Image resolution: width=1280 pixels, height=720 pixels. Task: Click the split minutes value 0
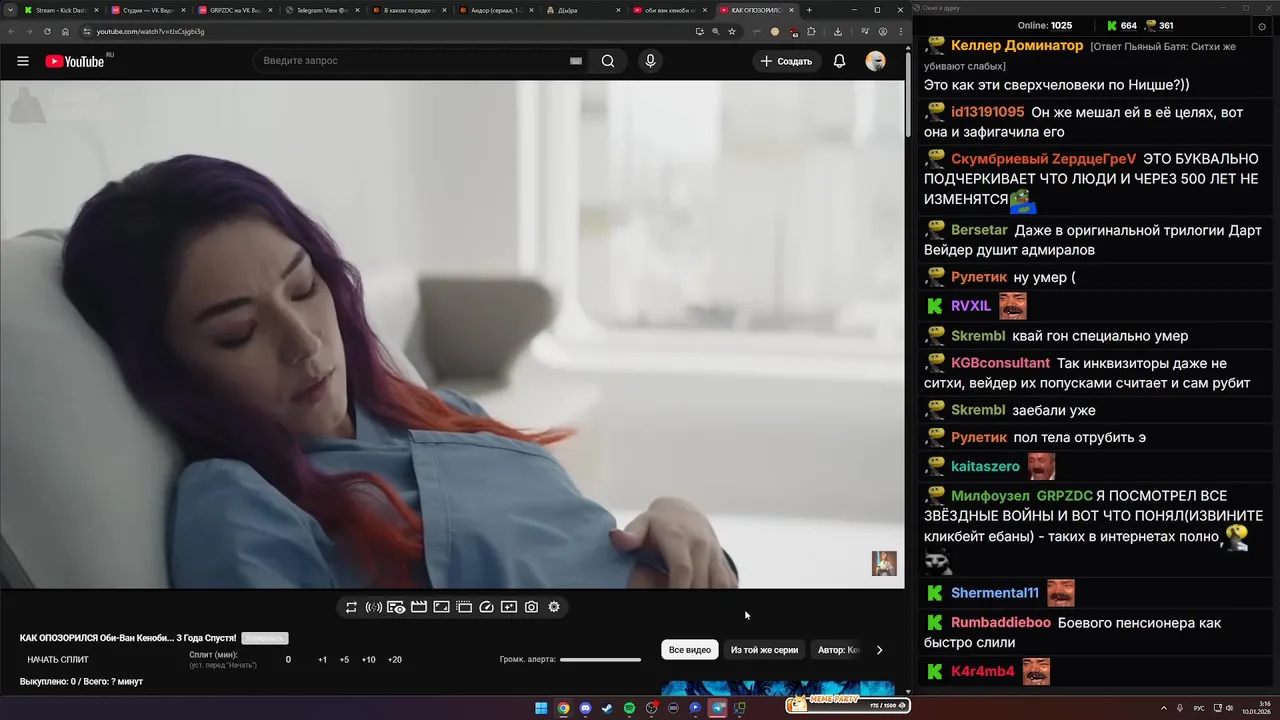coord(288,660)
